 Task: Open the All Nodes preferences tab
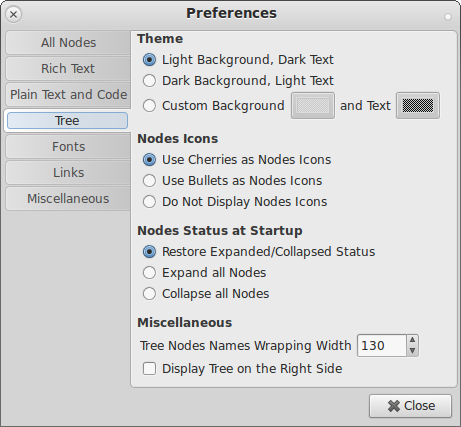(68, 43)
